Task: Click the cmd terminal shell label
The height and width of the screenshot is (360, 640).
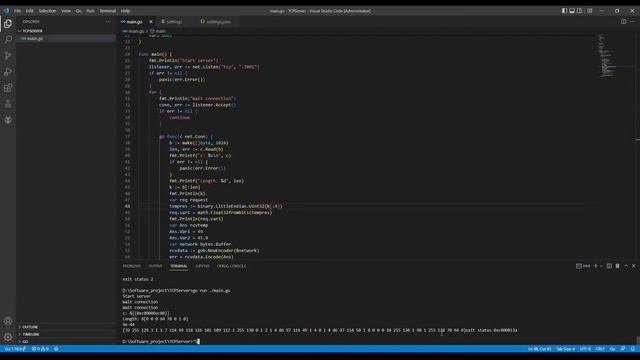Action: [583, 266]
